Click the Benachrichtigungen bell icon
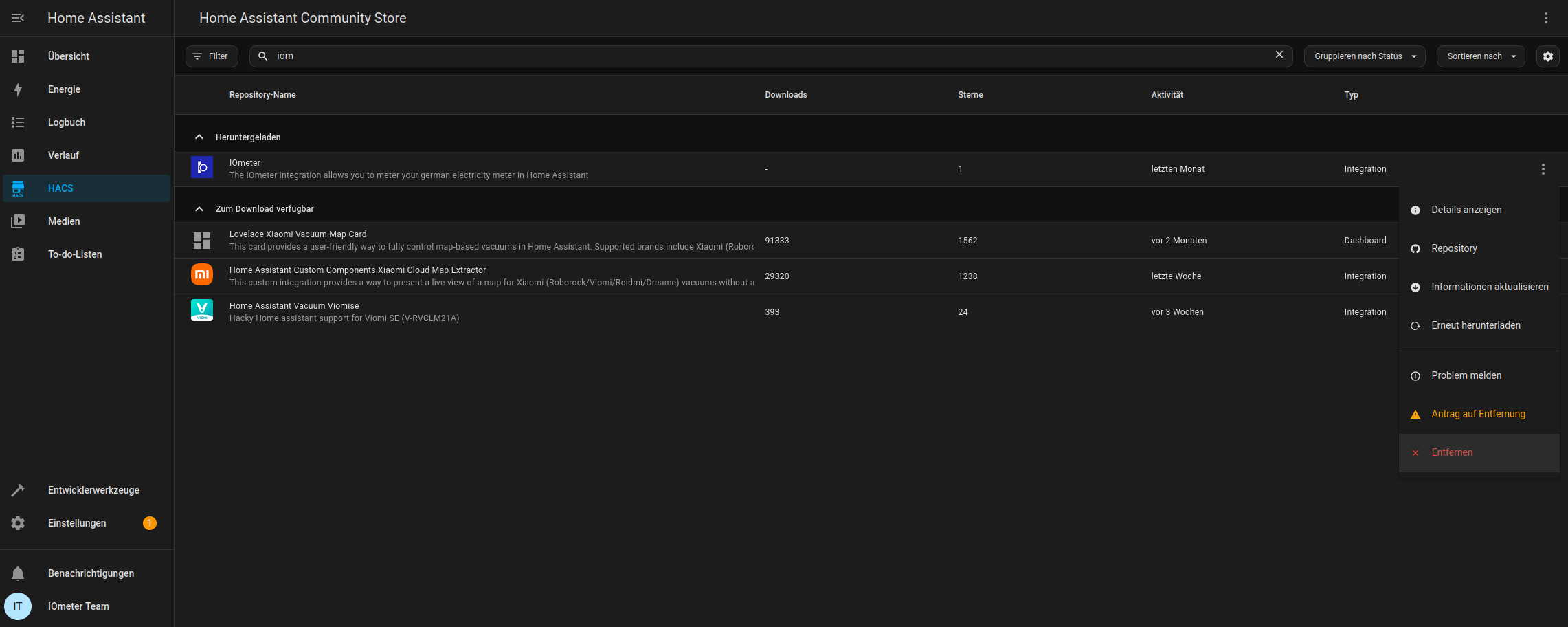1568x627 pixels. coord(18,573)
